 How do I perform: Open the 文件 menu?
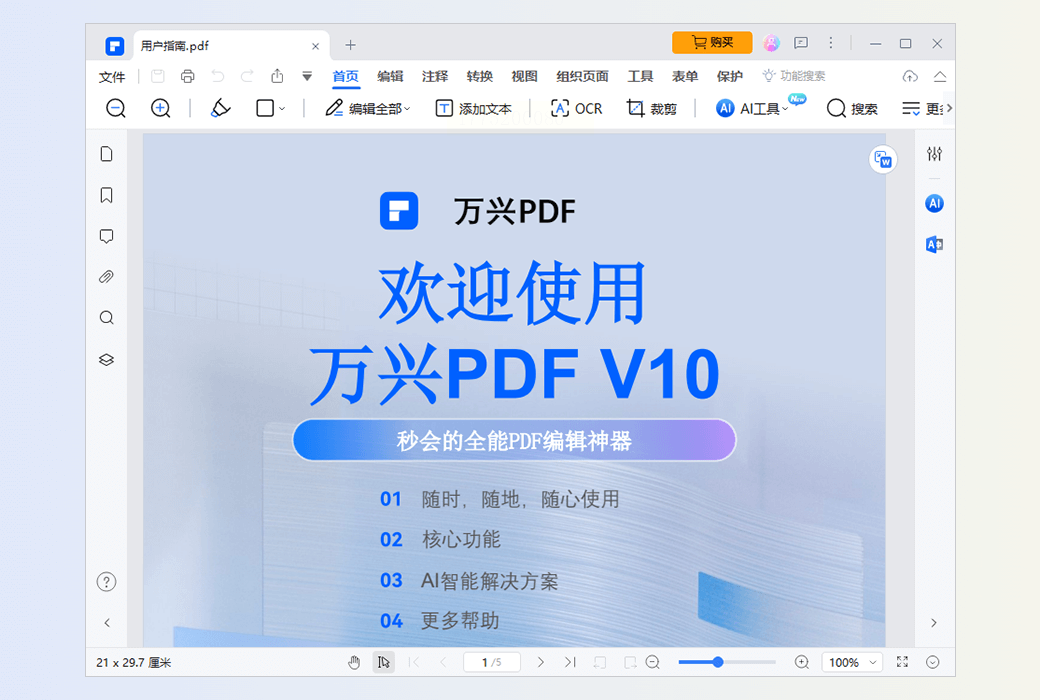111,77
